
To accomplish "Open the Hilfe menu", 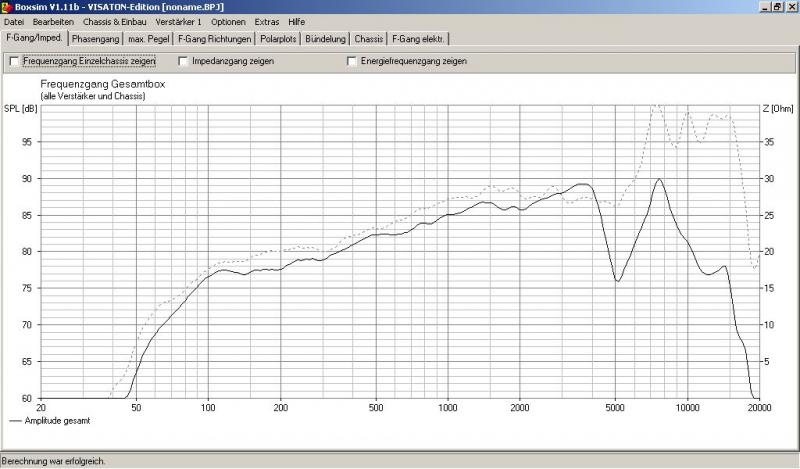I will coord(297,21).
